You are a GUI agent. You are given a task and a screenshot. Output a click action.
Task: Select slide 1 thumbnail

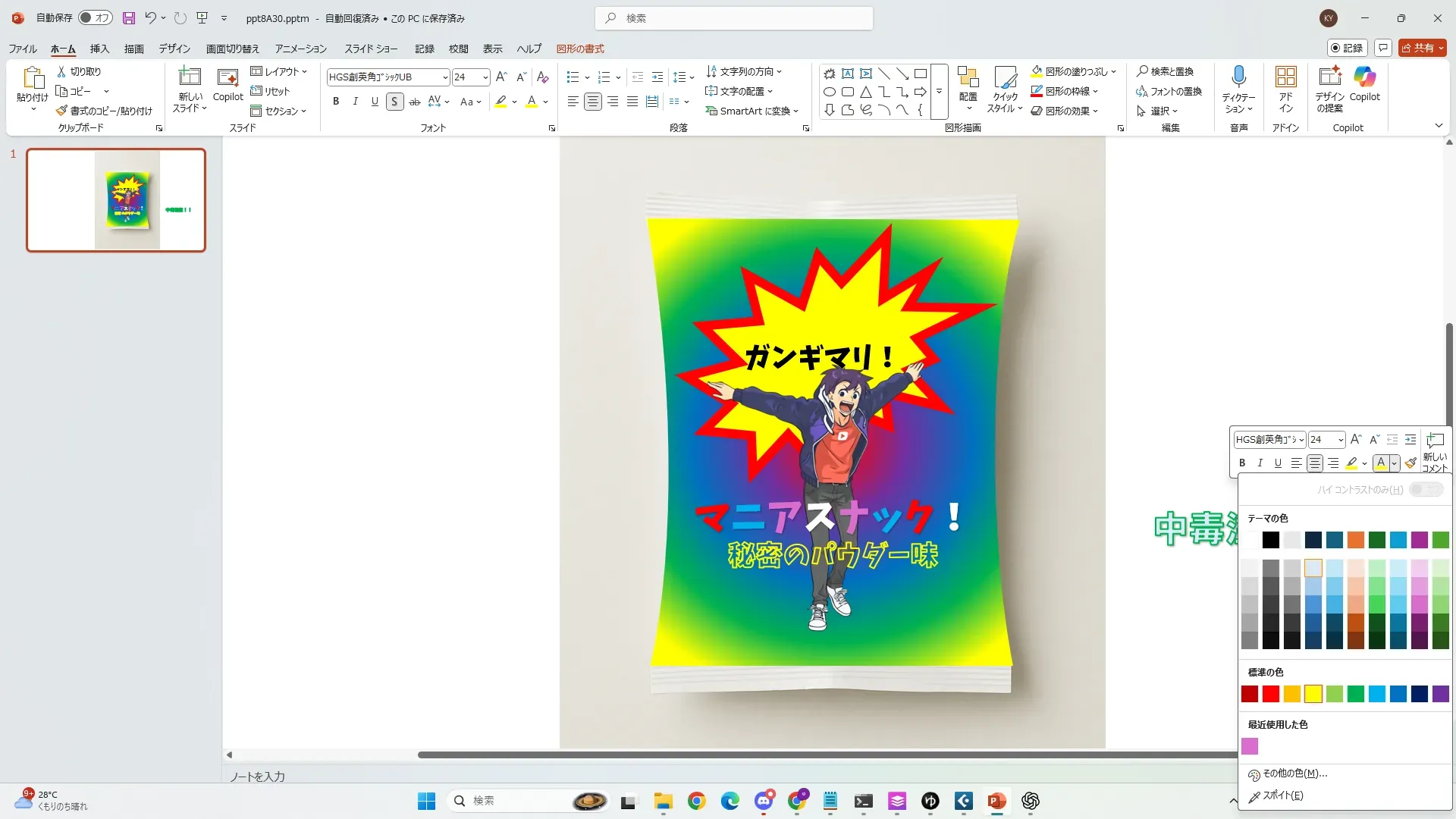[116, 200]
